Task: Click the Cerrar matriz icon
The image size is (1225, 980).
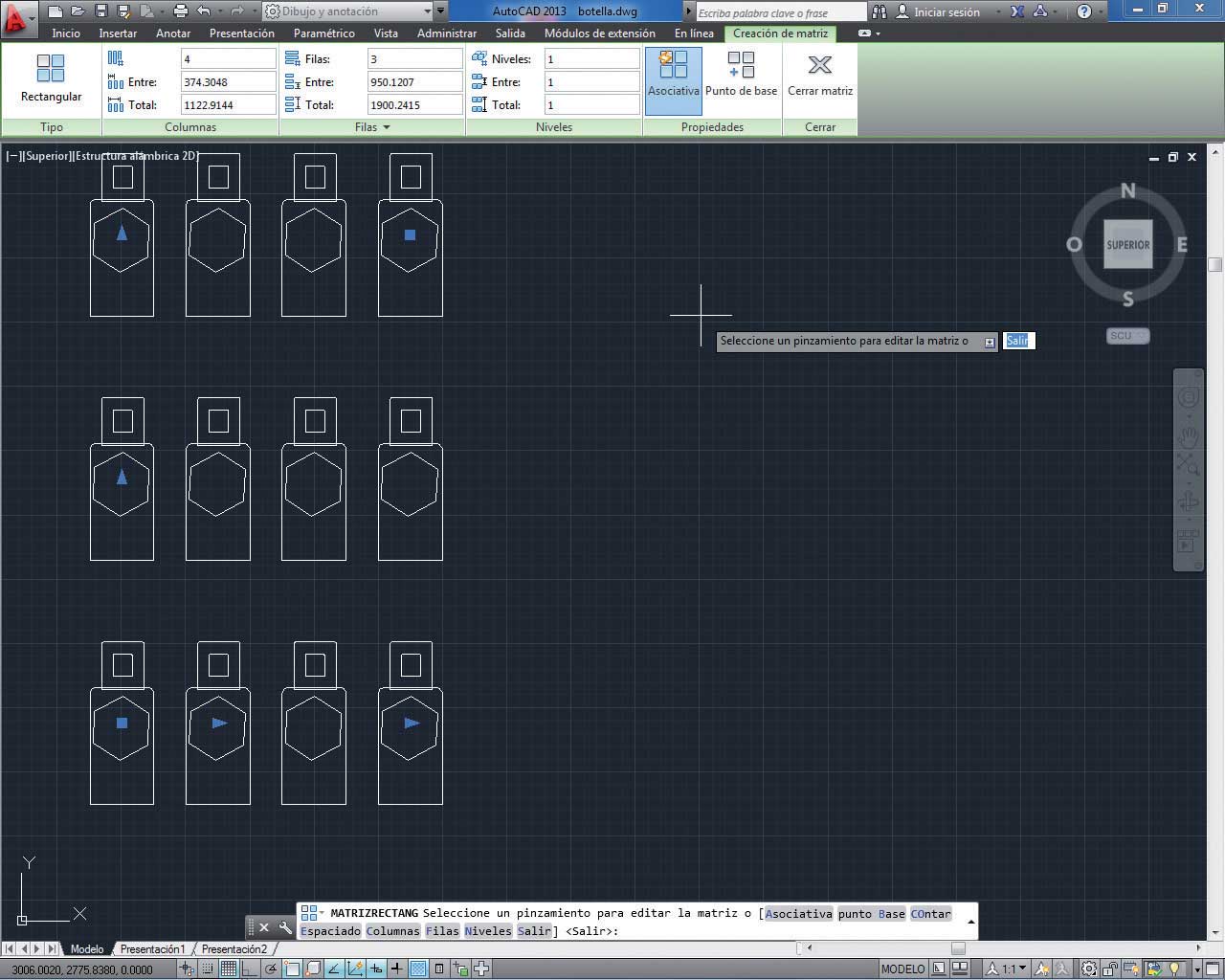Action: 819,75
